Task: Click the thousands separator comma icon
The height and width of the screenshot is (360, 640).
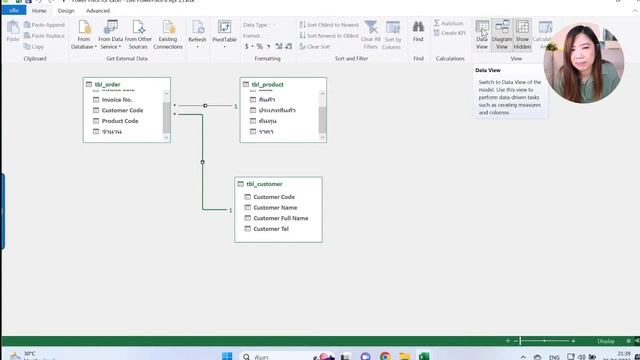Action: 269,47
